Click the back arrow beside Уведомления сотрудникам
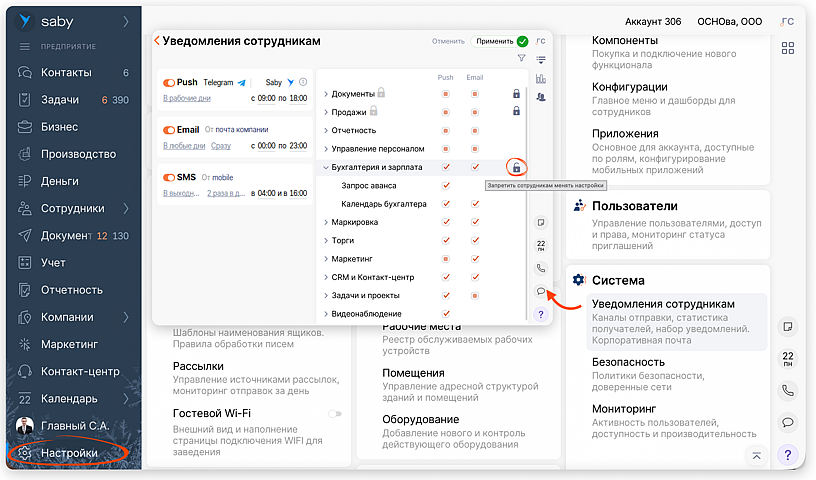 157,41
